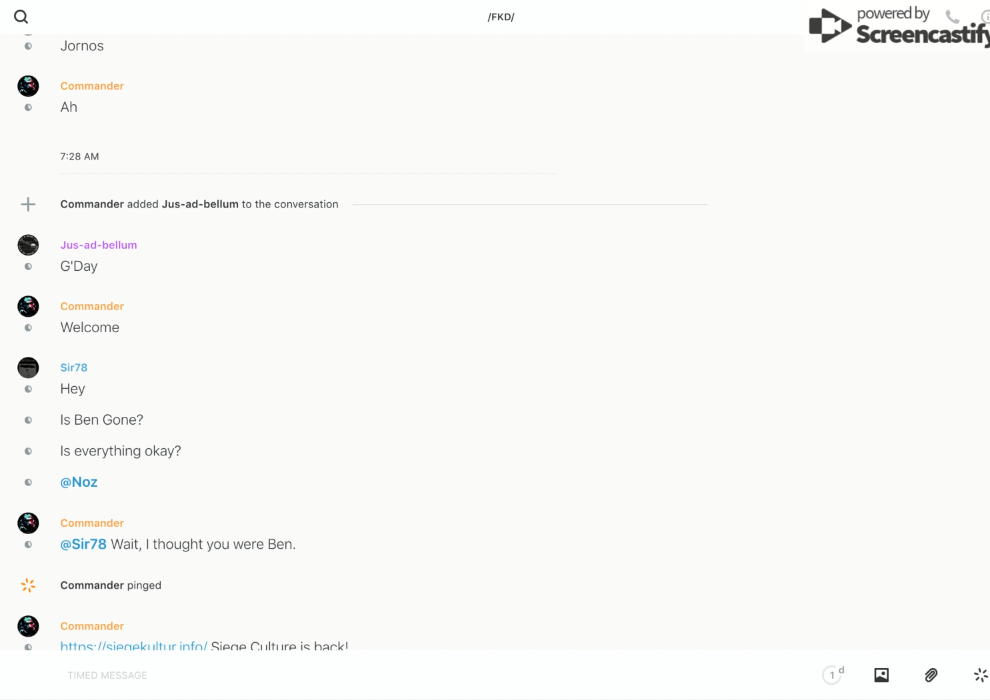The width and height of the screenshot is (990, 700).
Task: Open search with the magnifier icon
Action: (x=21, y=17)
